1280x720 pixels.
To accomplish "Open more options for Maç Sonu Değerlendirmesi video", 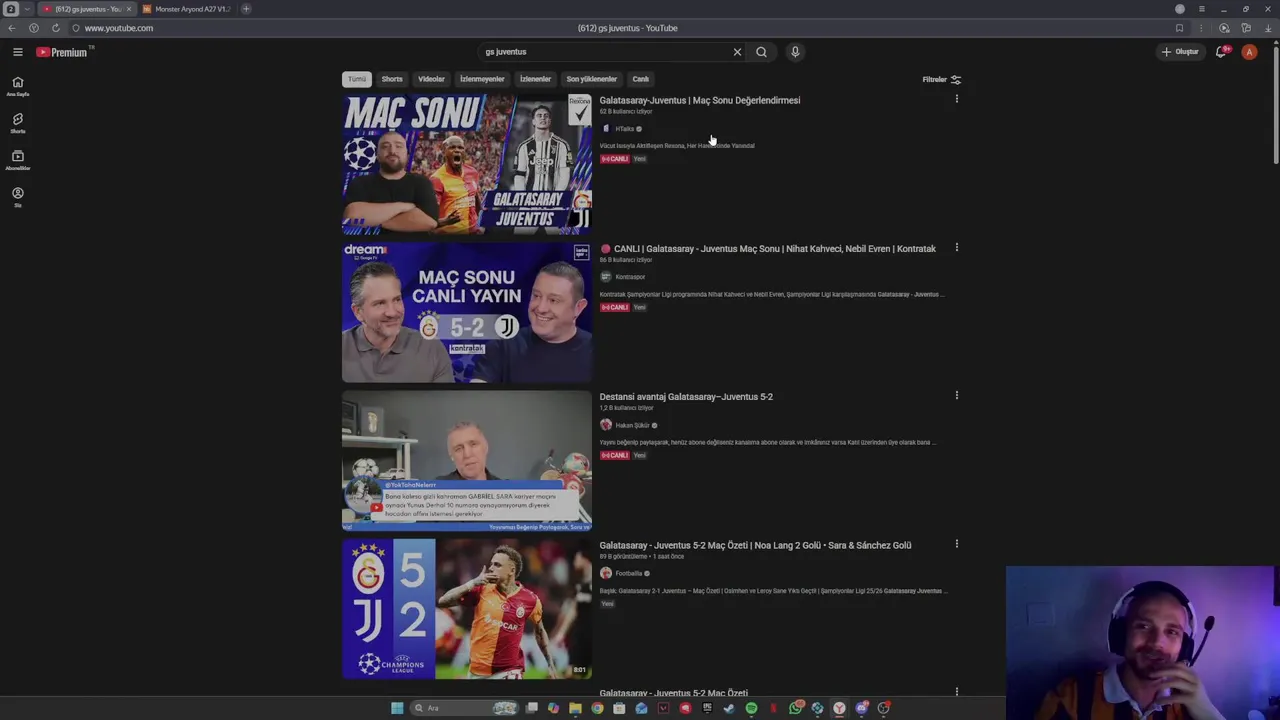I will [956, 99].
